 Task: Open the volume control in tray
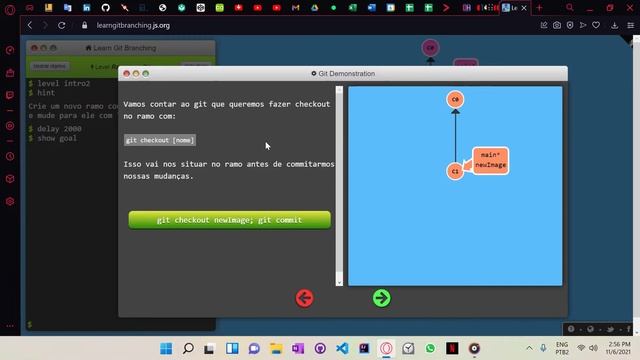[593, 348]
